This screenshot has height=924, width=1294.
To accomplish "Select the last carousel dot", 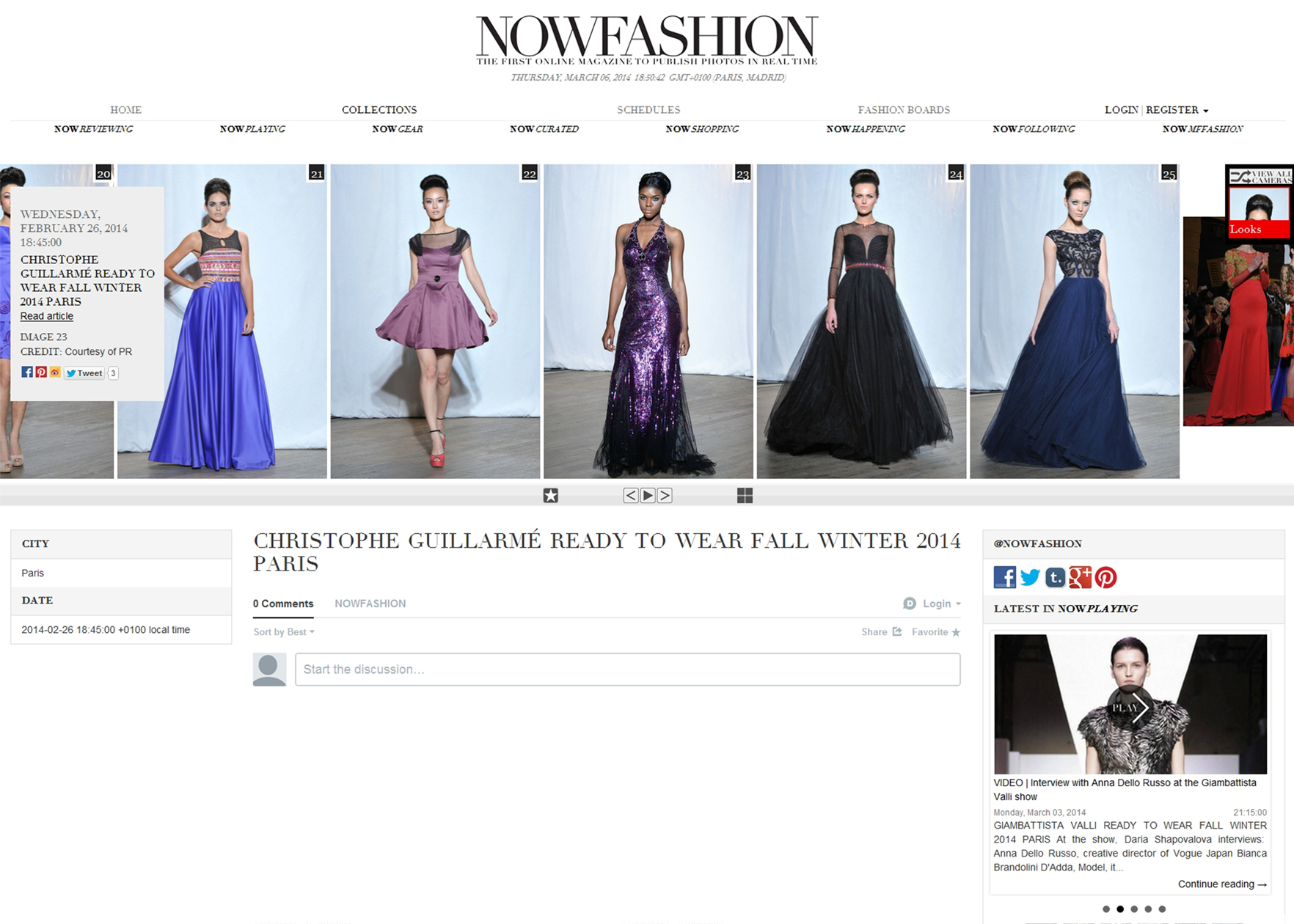I will point(1162,909).
